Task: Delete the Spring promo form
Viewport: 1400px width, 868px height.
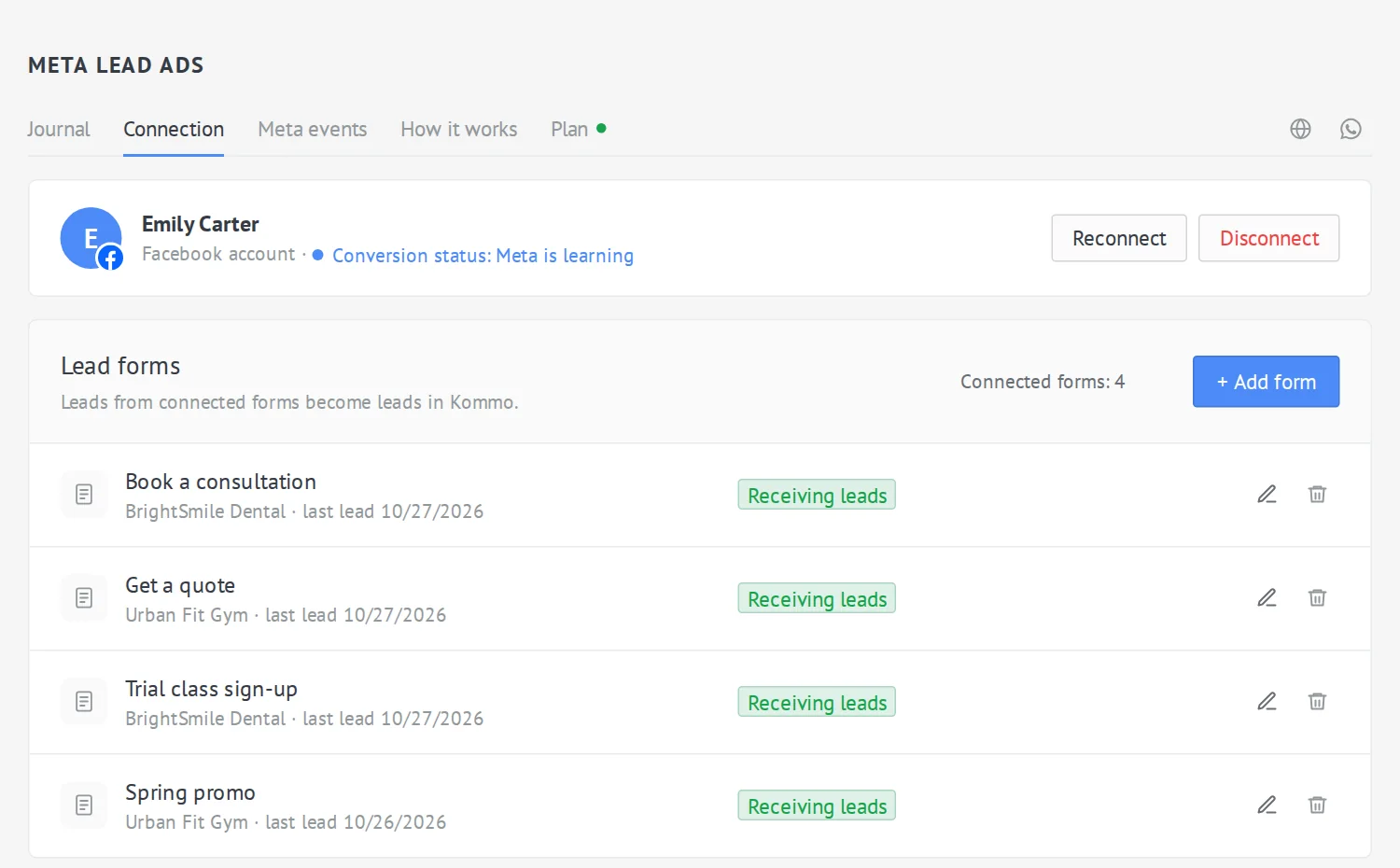Action: (1317, 805)
